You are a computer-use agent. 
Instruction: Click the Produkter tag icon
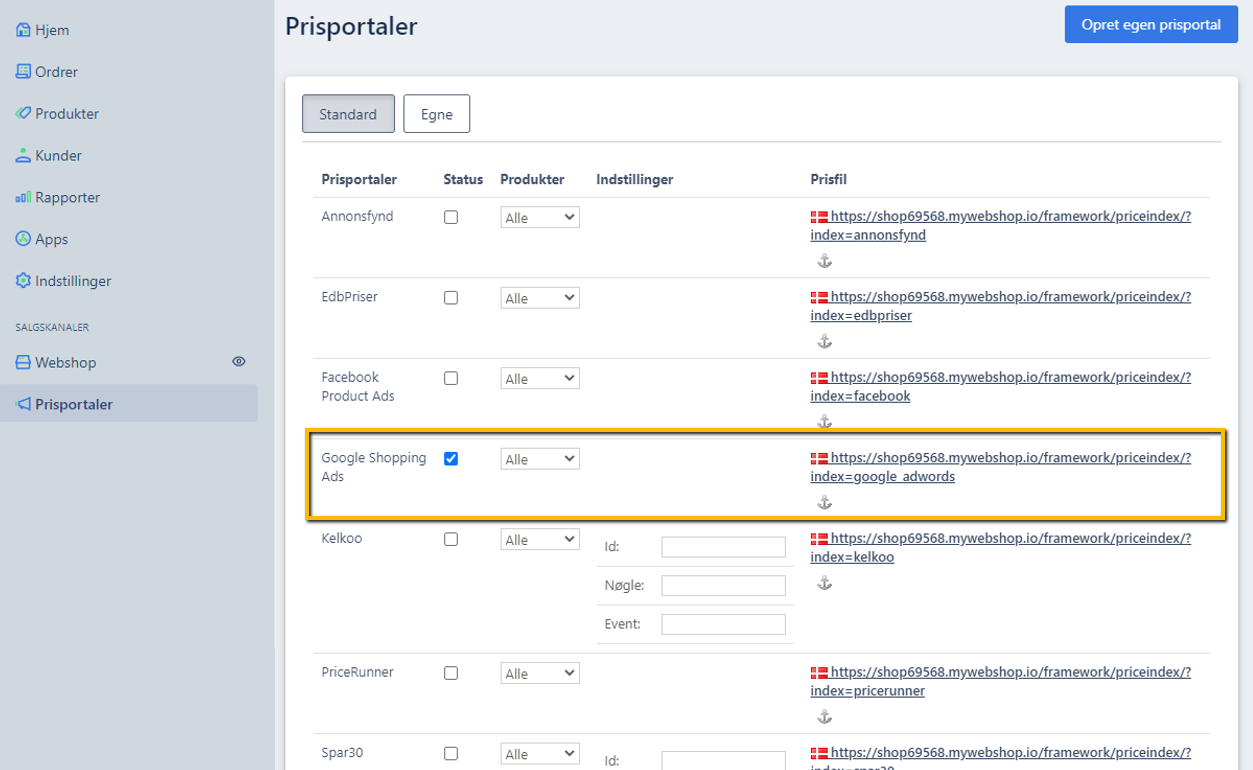point(23,114)
